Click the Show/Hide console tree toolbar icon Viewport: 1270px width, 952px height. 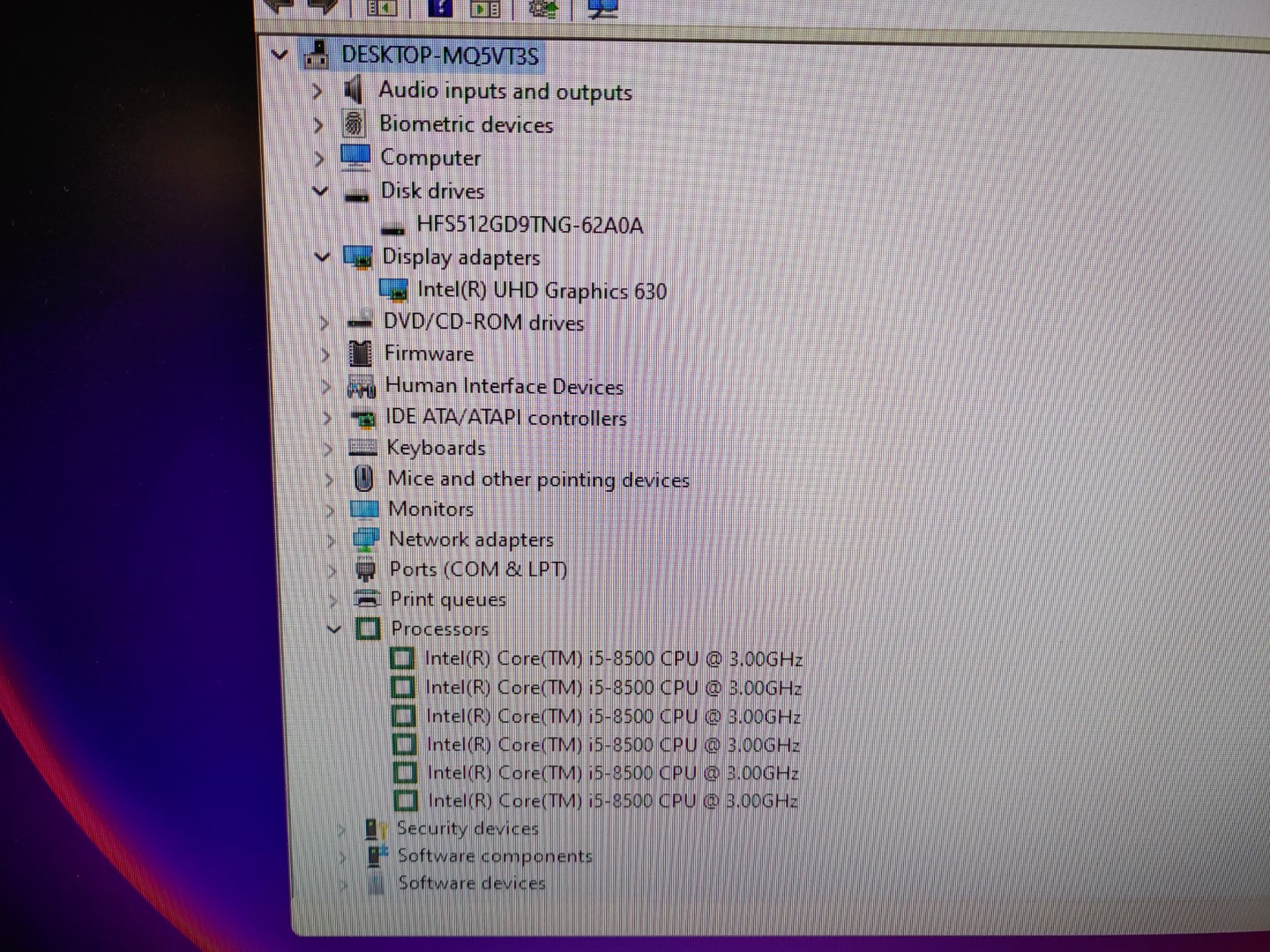click(382, 9)
